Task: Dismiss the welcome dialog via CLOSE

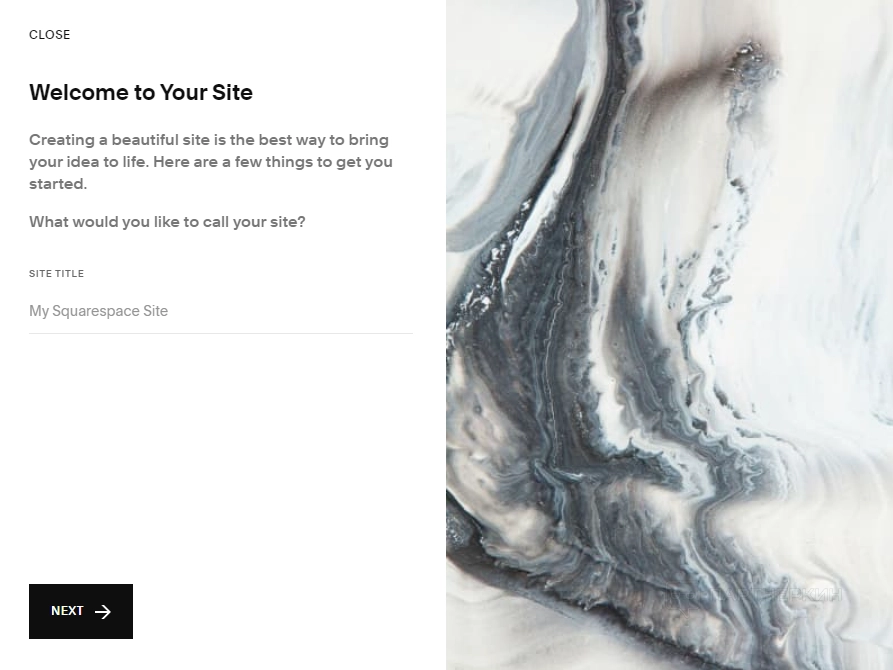Action: tap(50, 35)
